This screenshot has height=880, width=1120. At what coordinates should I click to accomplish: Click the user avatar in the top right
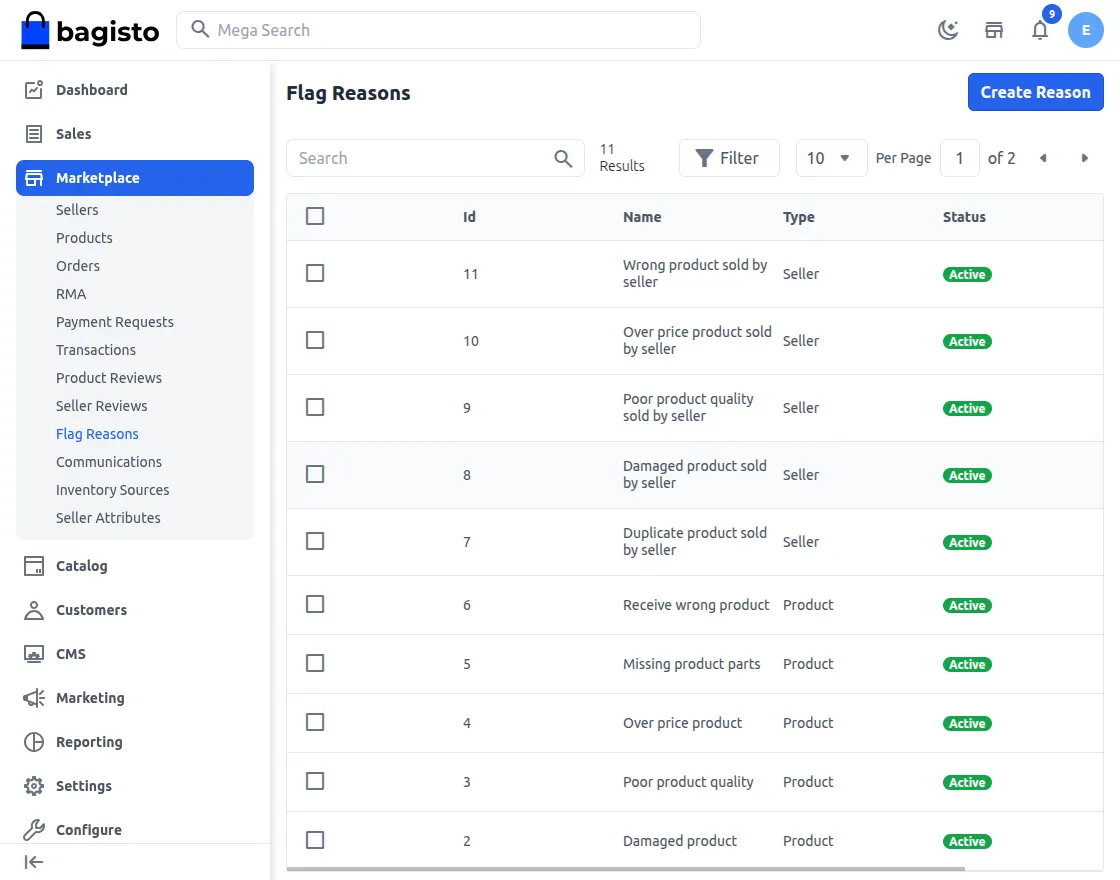click(x=1086, y=30)
